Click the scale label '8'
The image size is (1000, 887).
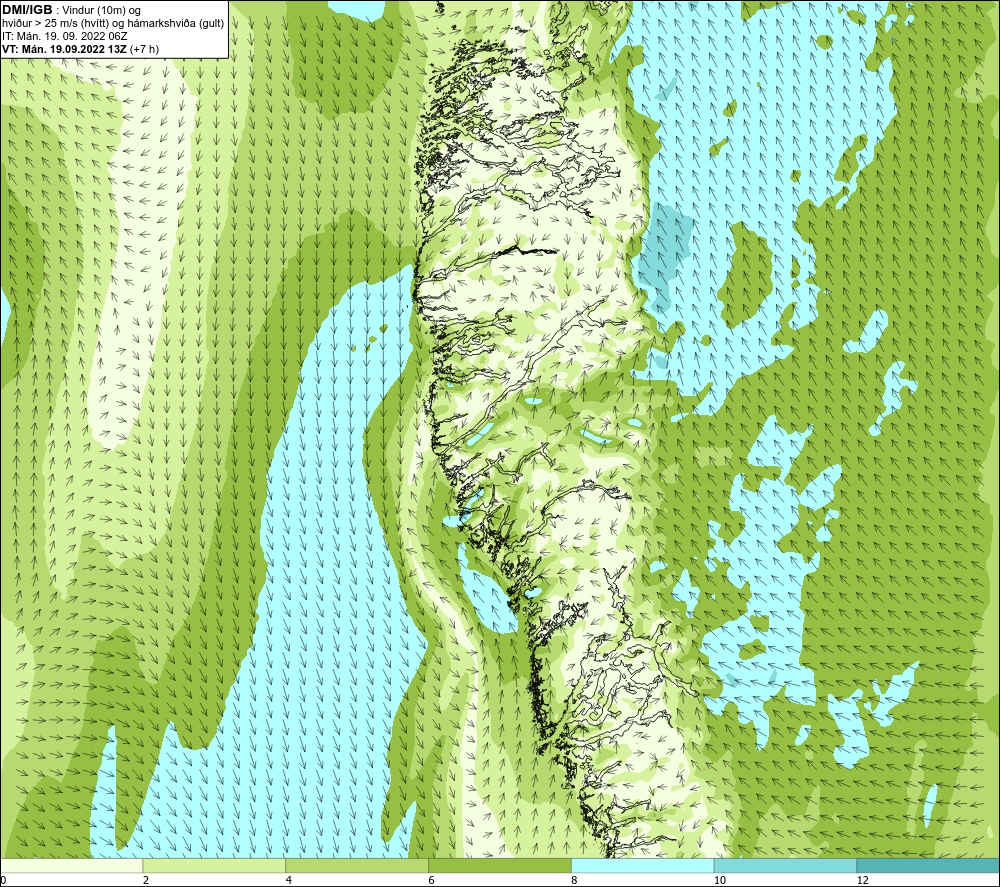tap(575, 881)
